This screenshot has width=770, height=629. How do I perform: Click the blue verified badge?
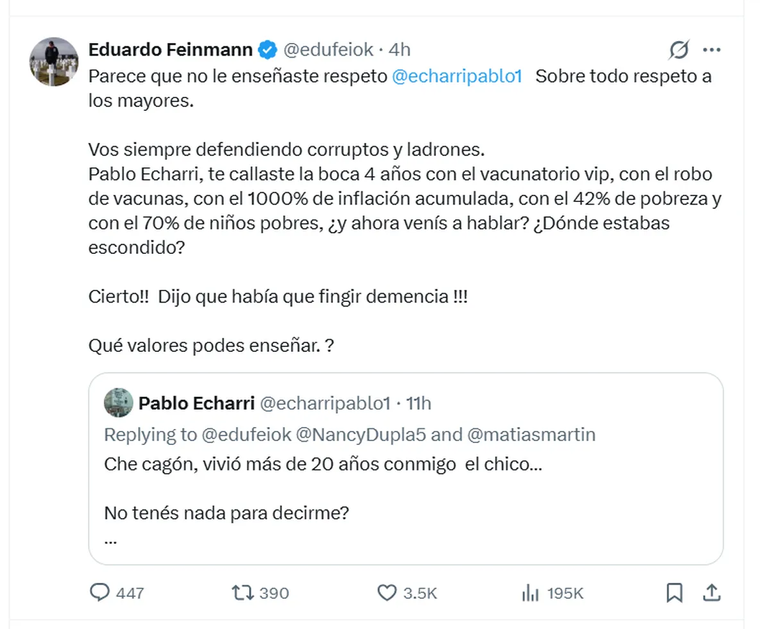269,49
